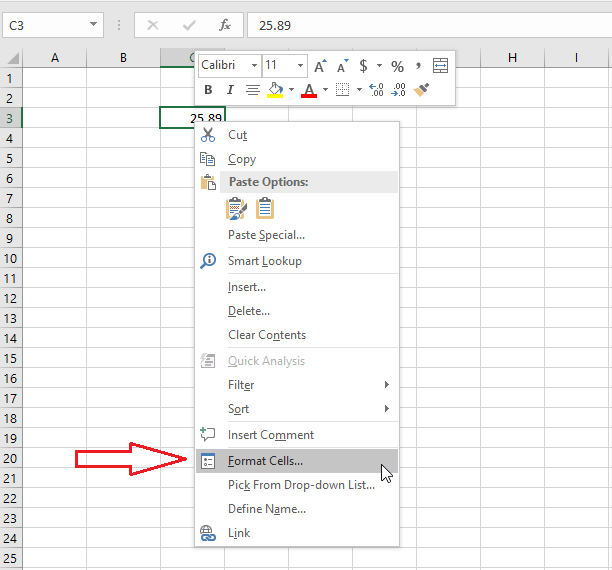Toggle Italic in the mini toolbar
Viewport: 612px width, 570px height.
click(230, 90)
